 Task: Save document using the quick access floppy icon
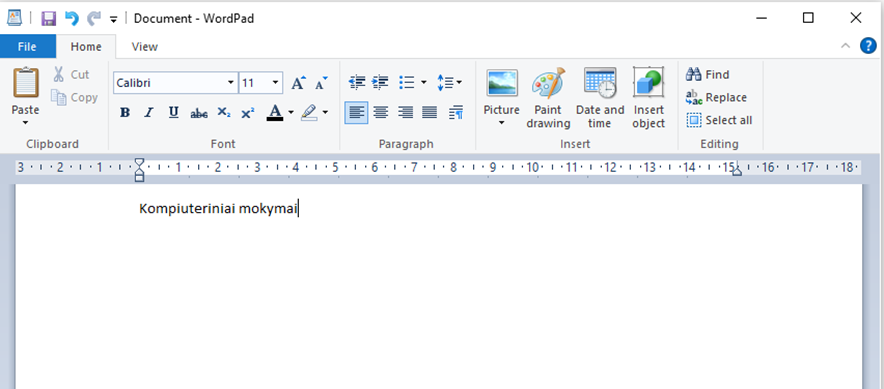click(49, 19)
